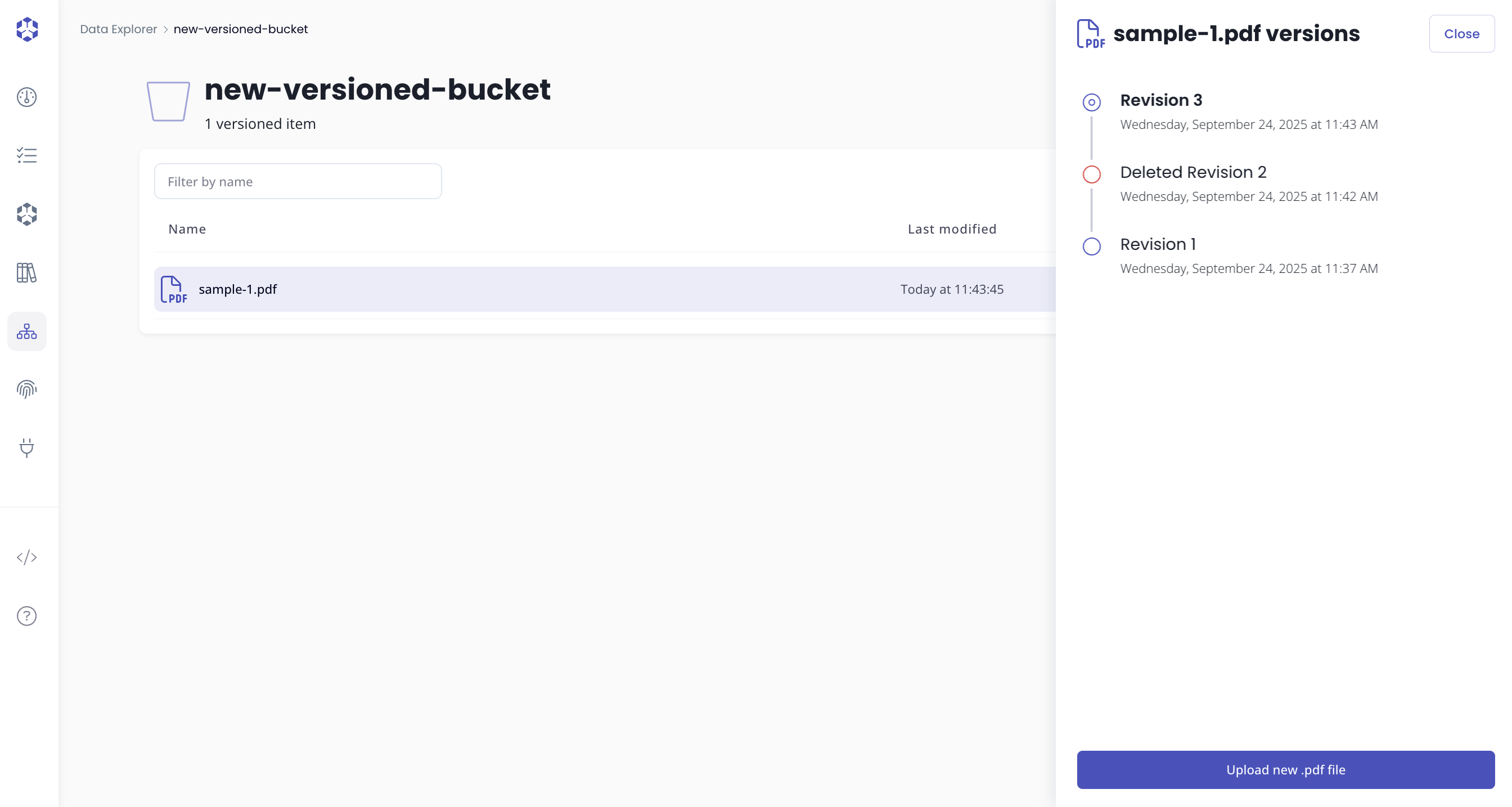This screenshot has height=807, width=1512.
Task: Select the Data Explorer hierarchy sidebar icon
Action: [x=27, y=332]
